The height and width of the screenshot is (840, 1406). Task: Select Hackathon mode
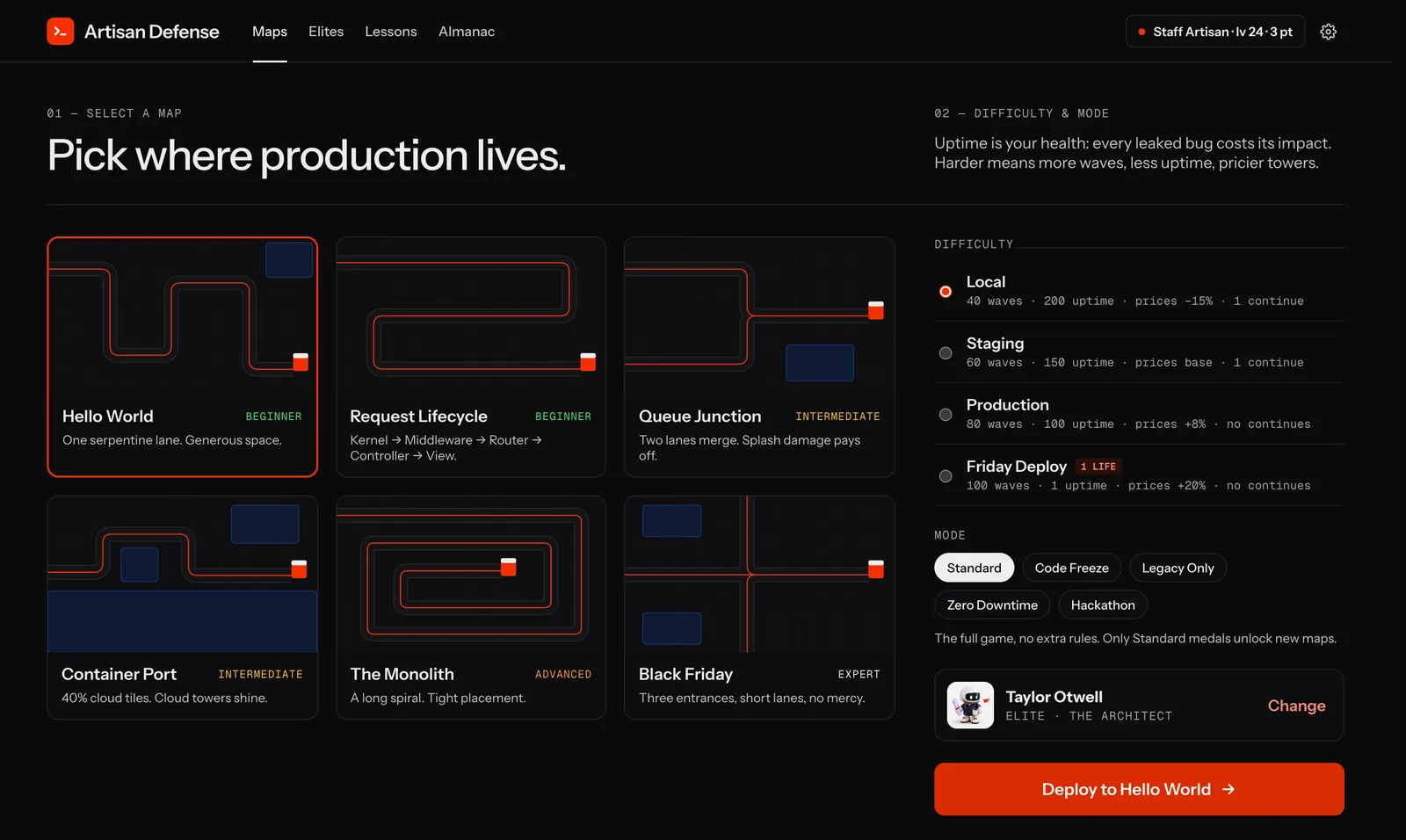pos(1103,605)
